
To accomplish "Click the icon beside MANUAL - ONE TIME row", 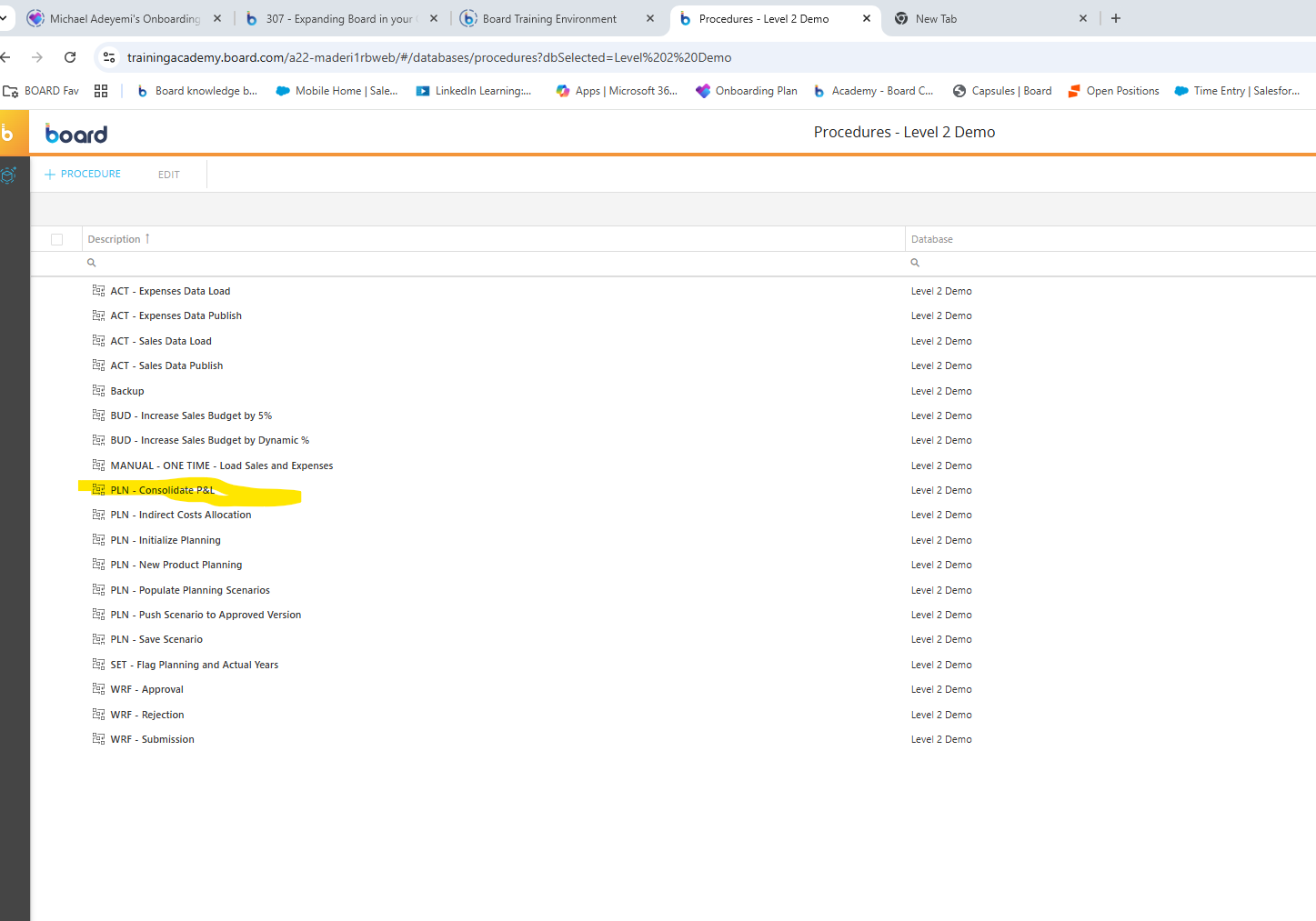I will click(98, 465).
